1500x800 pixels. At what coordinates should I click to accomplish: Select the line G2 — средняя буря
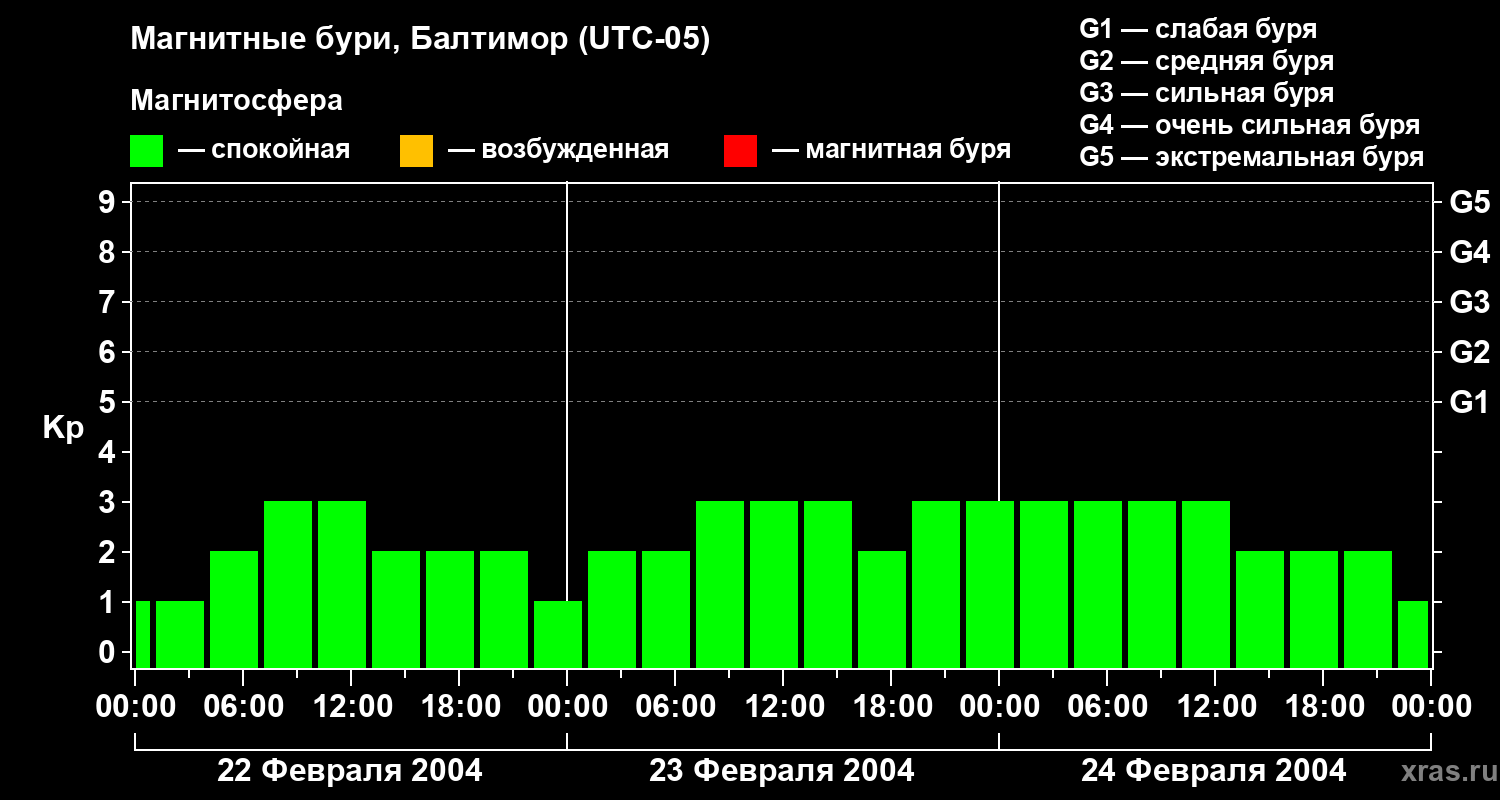tap(1207, 61)
